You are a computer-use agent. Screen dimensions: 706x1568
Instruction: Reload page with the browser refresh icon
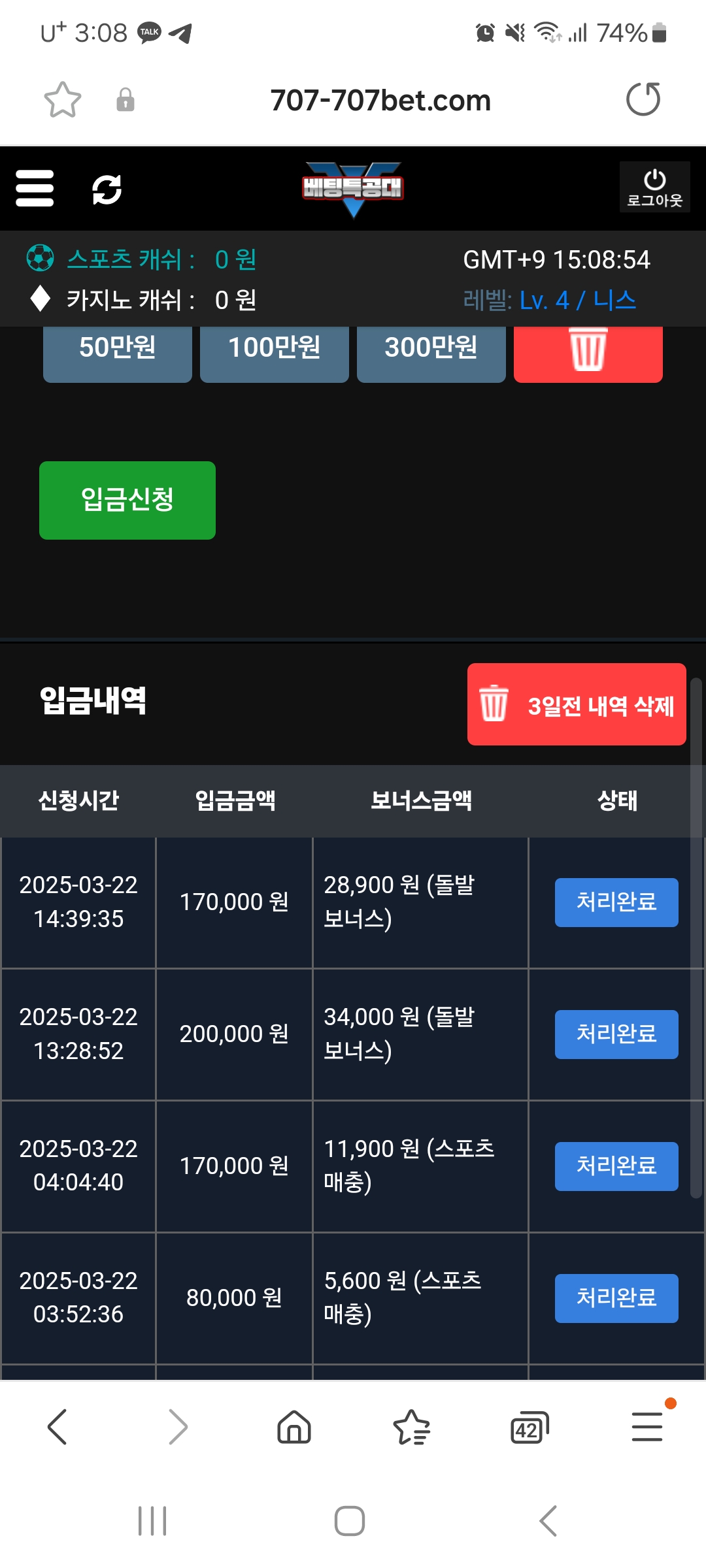pyautogui.click(x=643, y=99)
